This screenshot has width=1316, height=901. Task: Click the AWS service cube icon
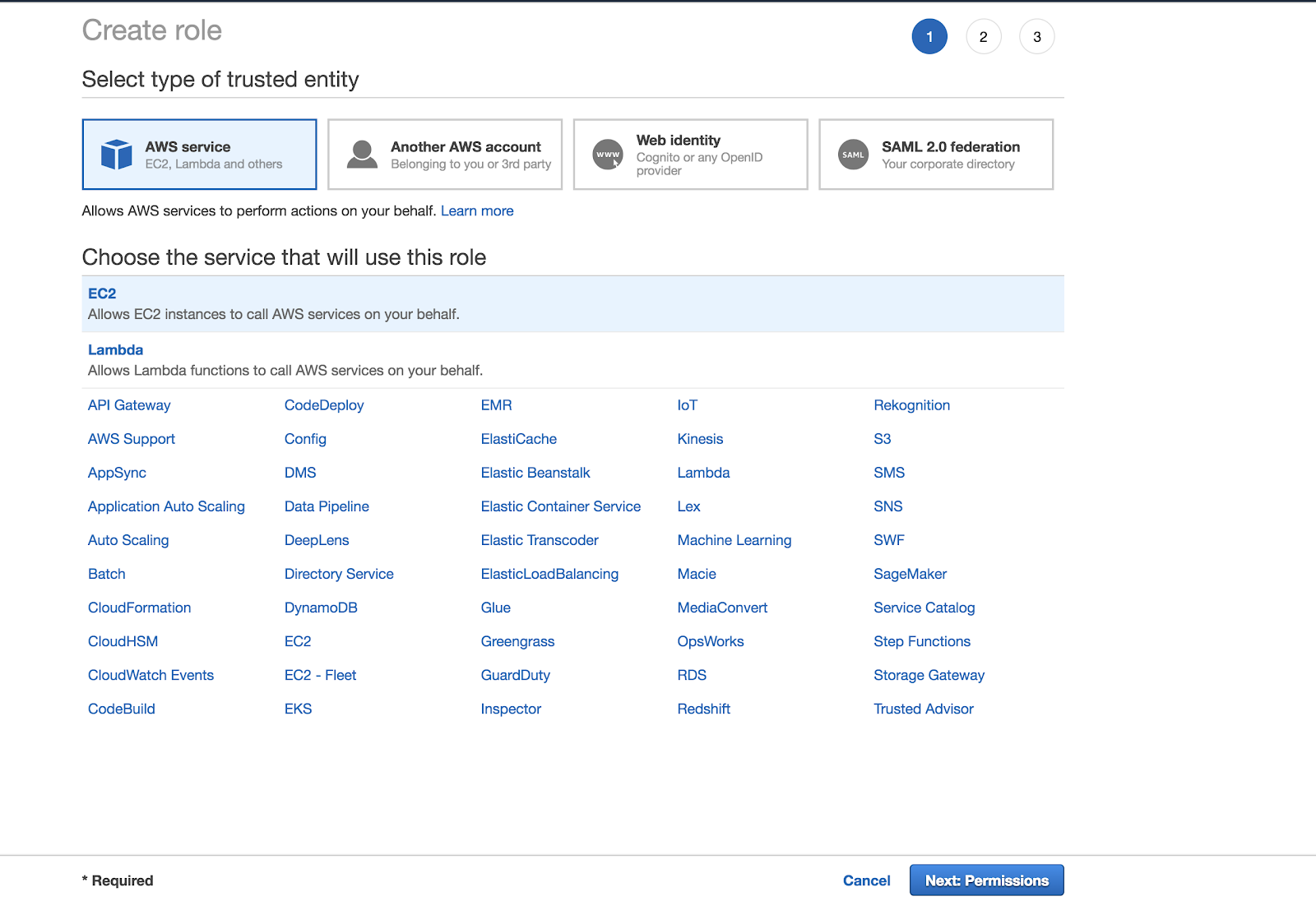click(x=116, y=155)
